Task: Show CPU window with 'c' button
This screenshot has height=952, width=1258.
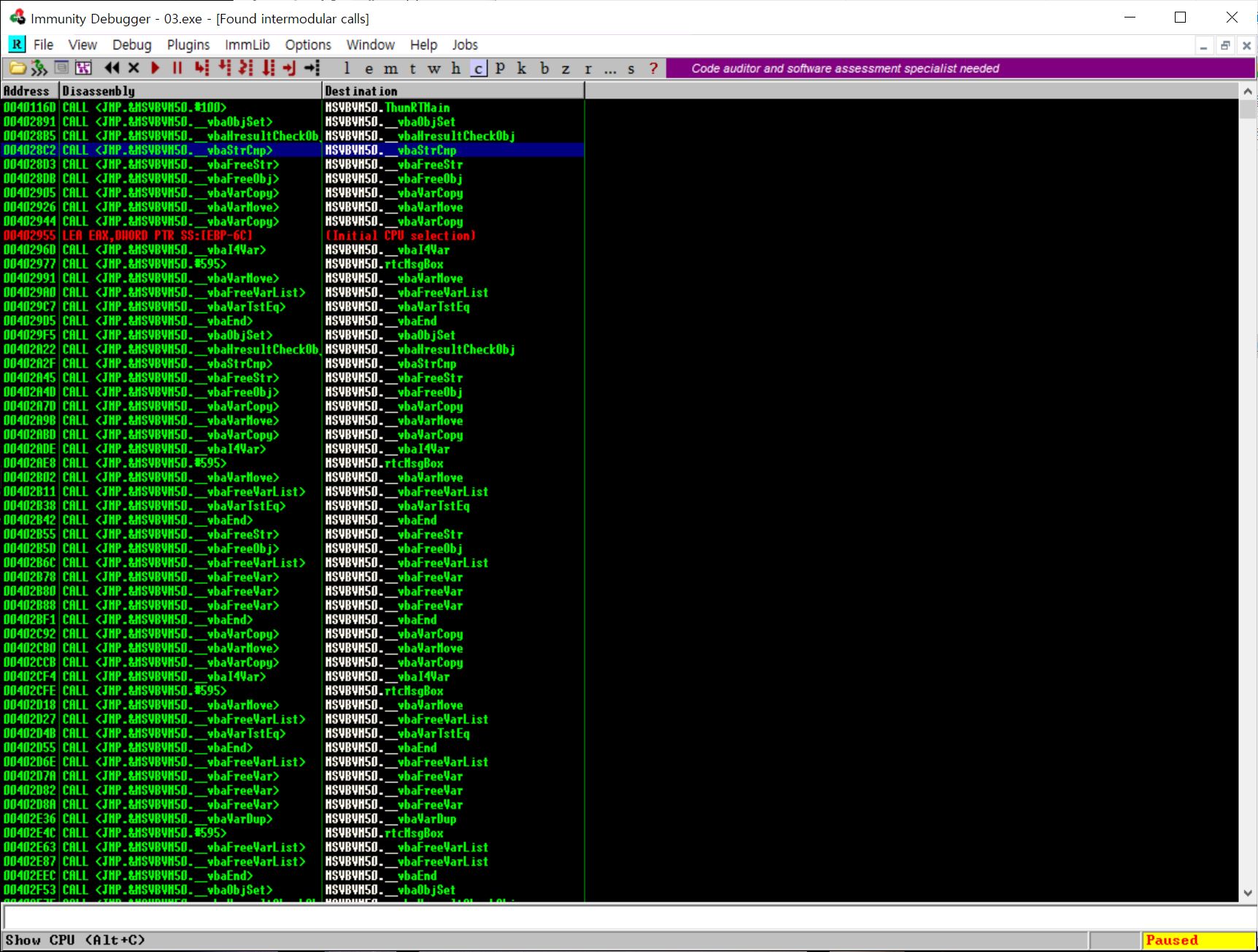Action: click(479, 69)
